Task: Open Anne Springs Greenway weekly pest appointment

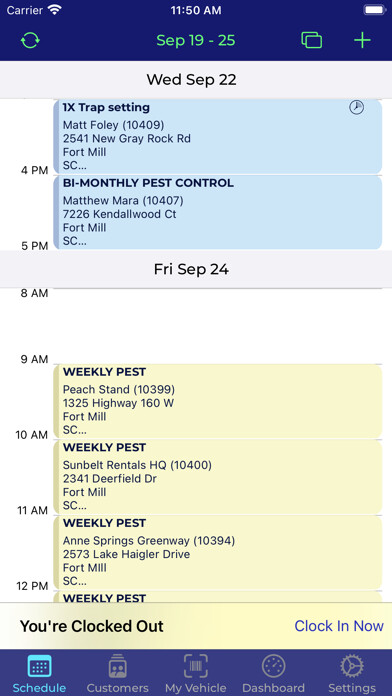Action: [218, 553]
